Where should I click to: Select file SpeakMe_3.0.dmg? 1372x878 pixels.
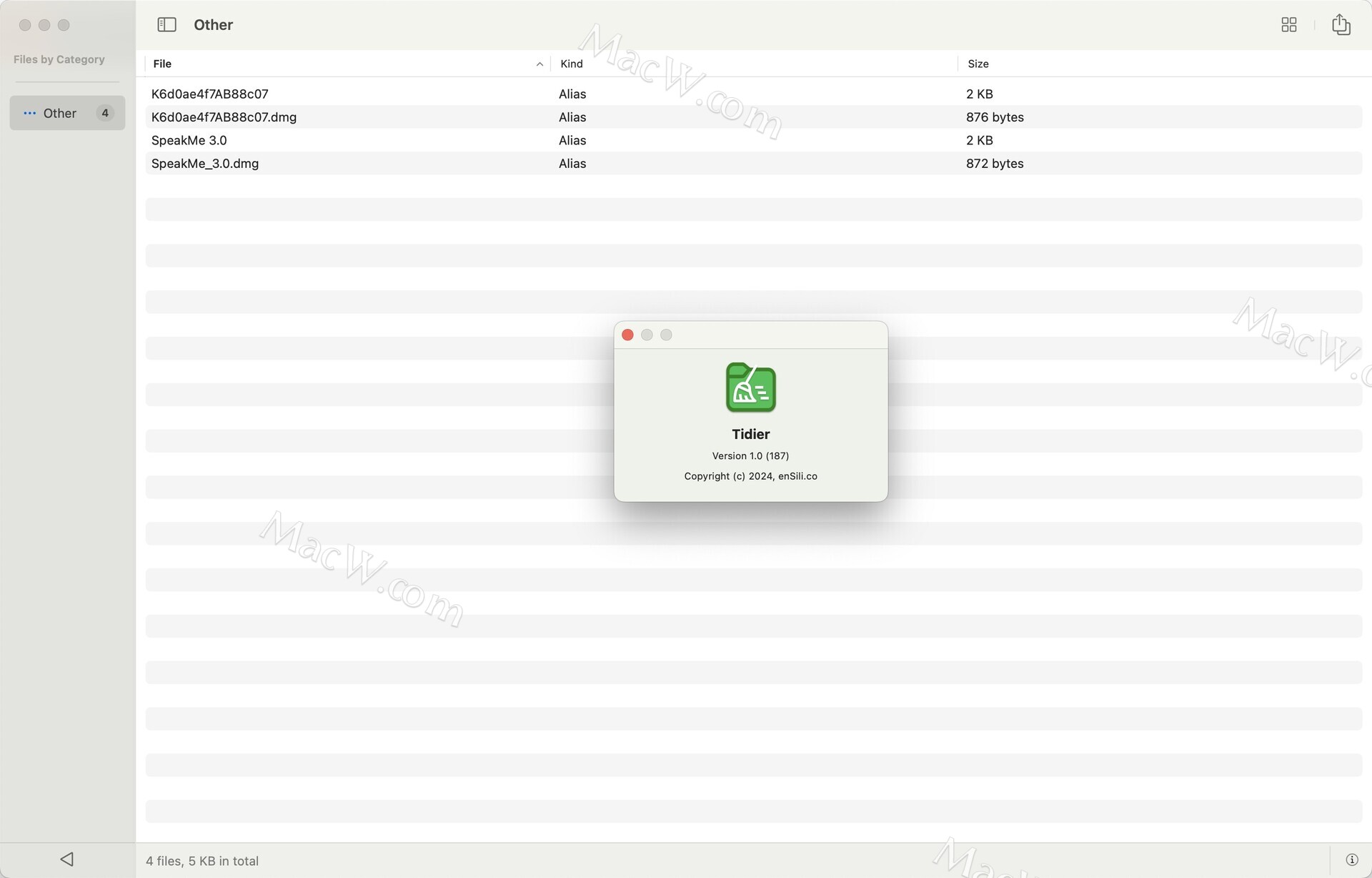point(205,164)
